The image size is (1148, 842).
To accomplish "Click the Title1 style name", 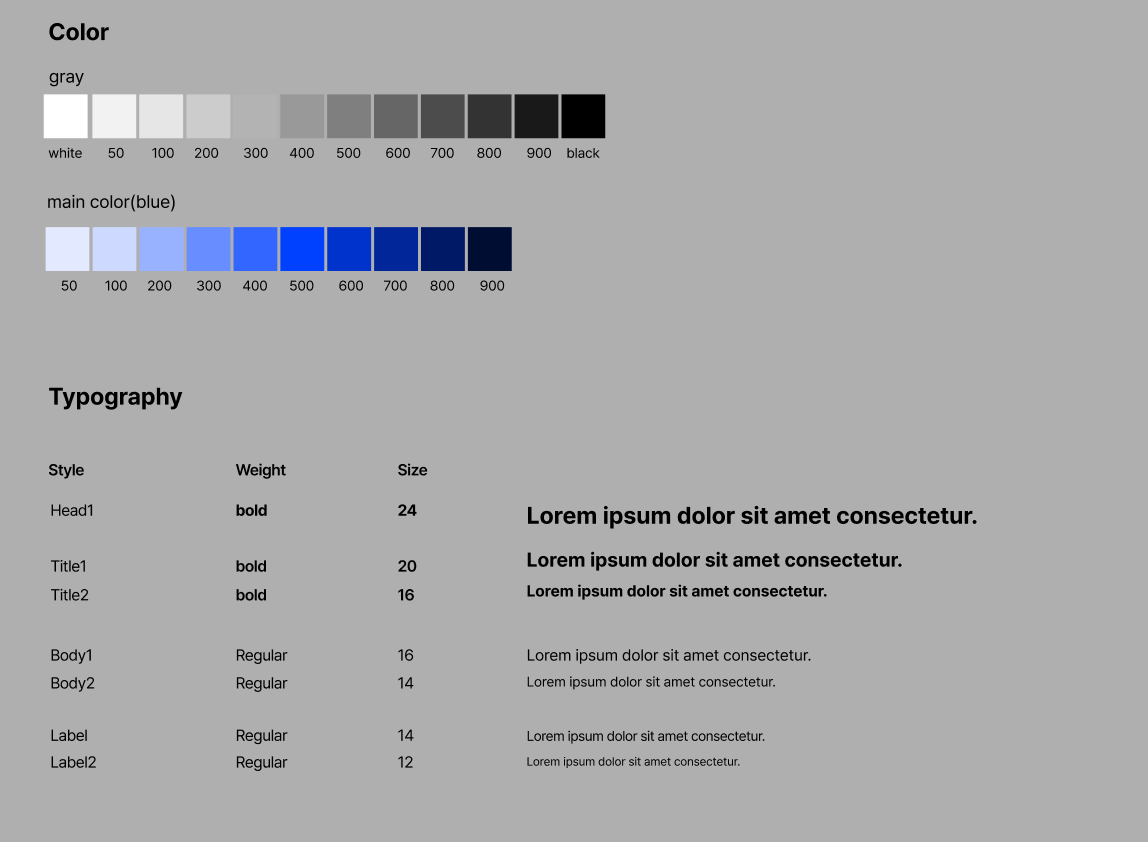I will pyautogui.click(x=68, y=566).
